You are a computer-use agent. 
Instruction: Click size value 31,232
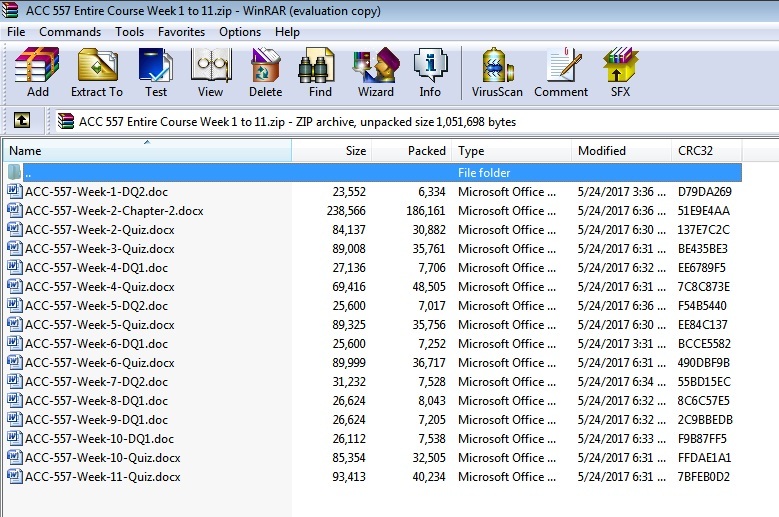coord(349,382)
